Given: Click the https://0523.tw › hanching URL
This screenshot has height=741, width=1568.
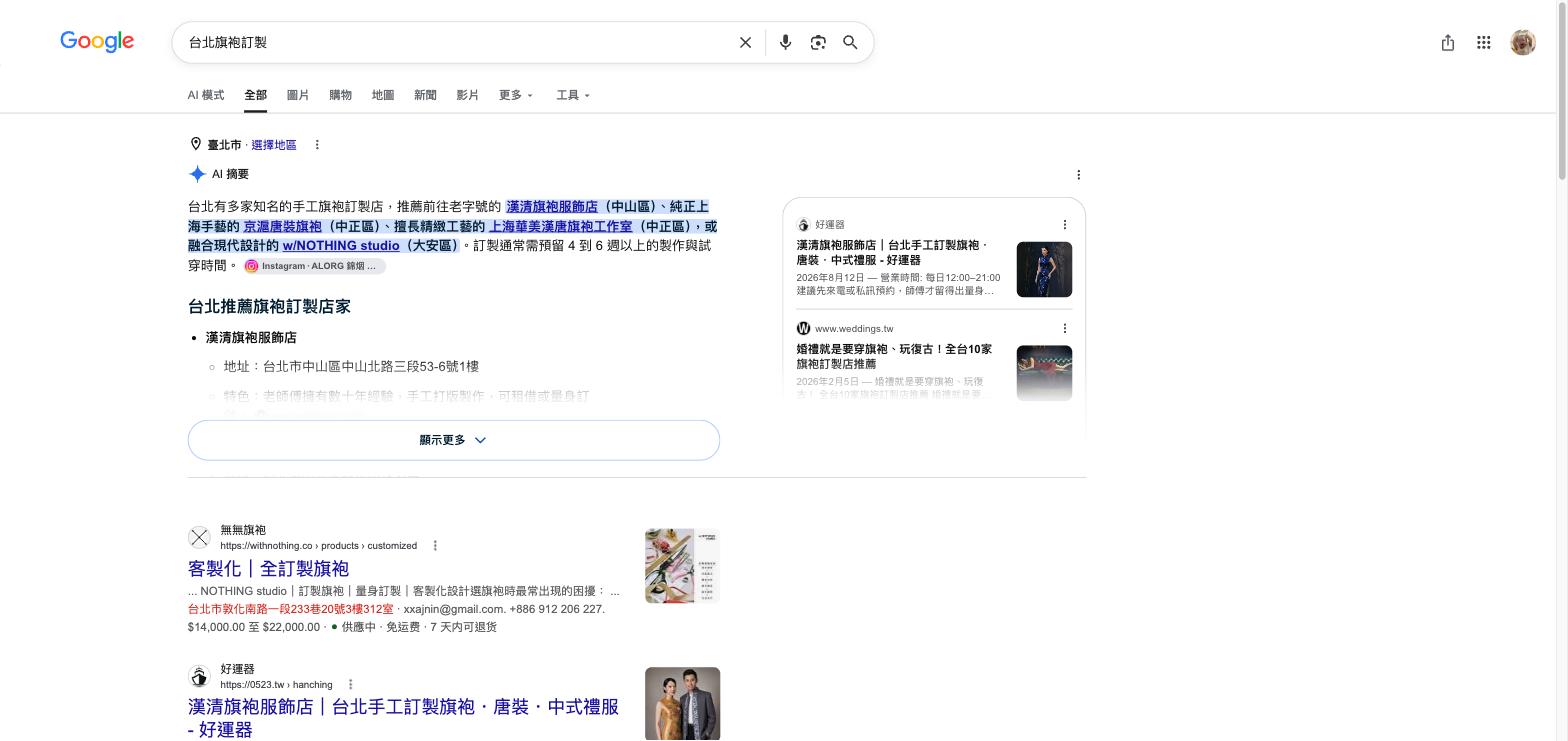Looking at the screenshot, I should click(x=276, y=685).
